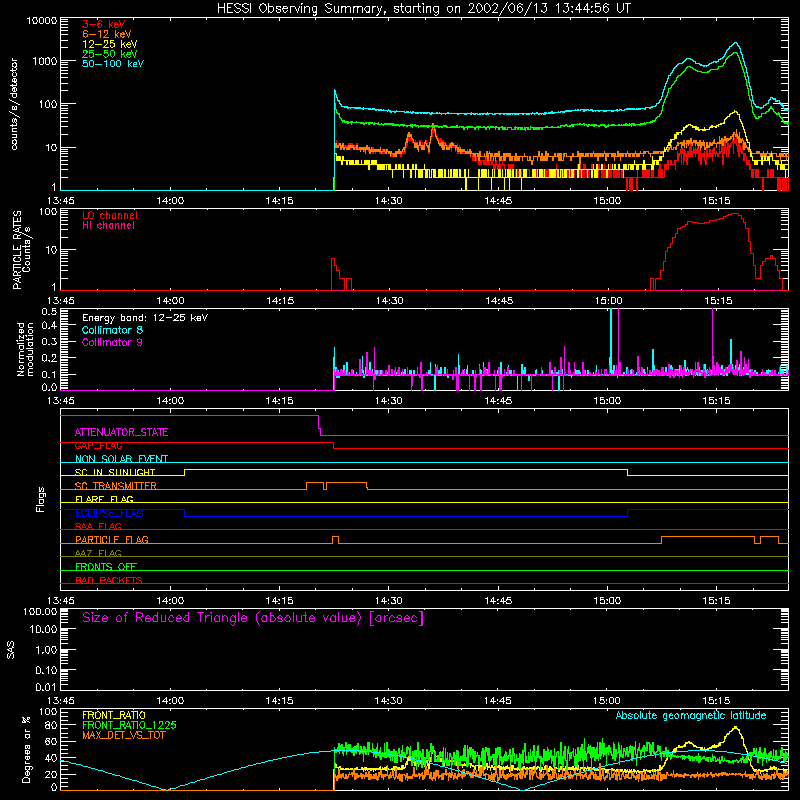Select the 6-12 keV legend label

(x=107, y=34)
